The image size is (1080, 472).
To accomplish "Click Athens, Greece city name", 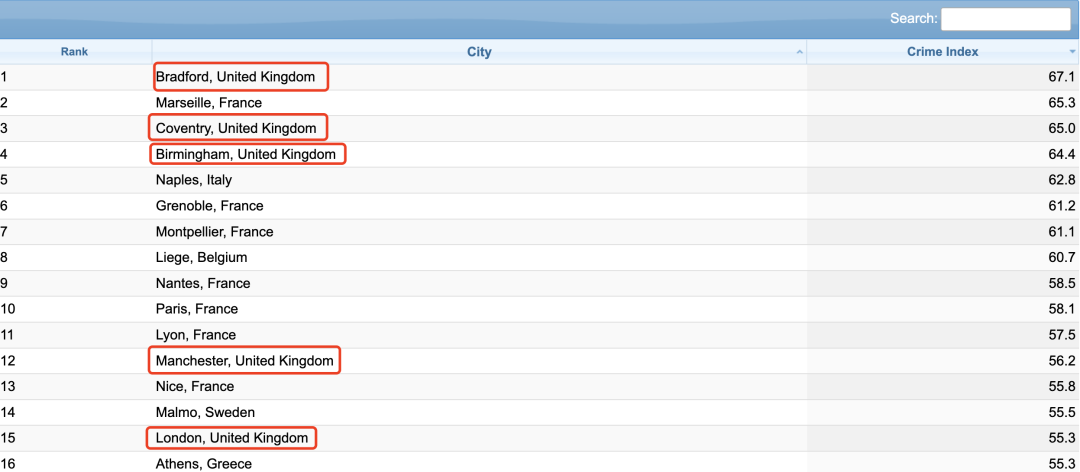I will pos(204,464).
